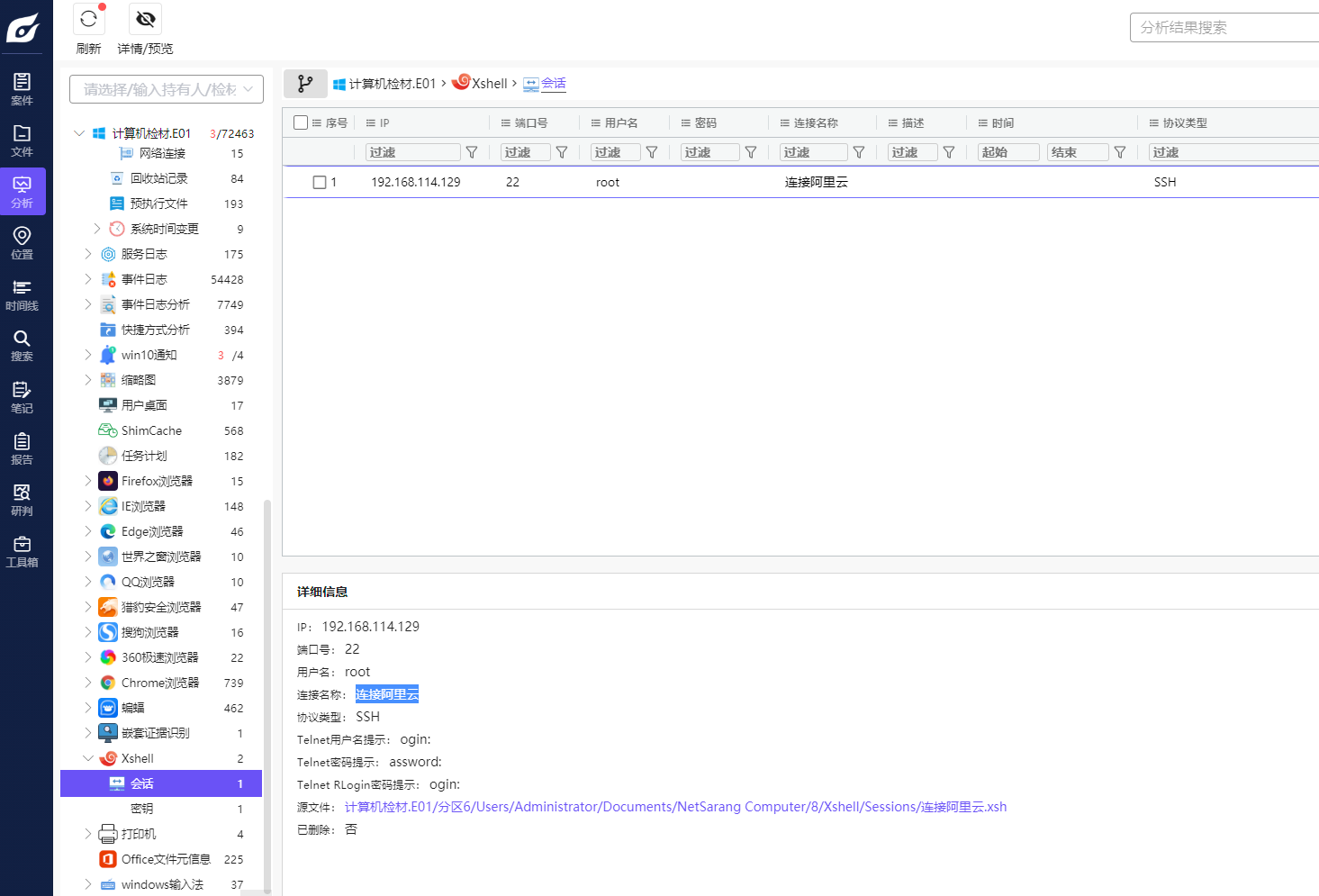Click the 计算机检材.E01 breadcrumb
Viewport: 1319px width, 896px height.
point(384,84)
